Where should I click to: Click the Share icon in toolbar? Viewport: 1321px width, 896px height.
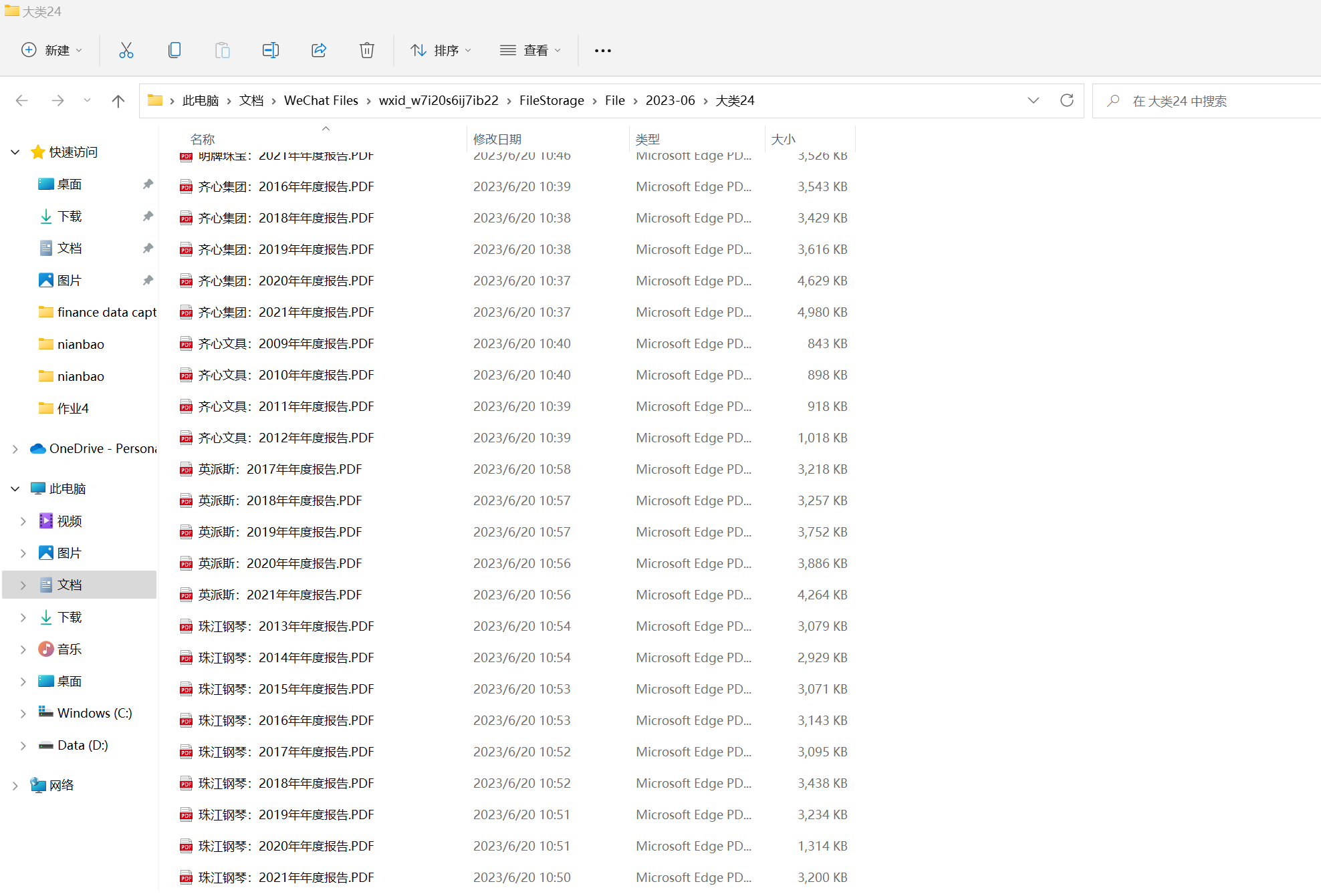coord(319,50)
